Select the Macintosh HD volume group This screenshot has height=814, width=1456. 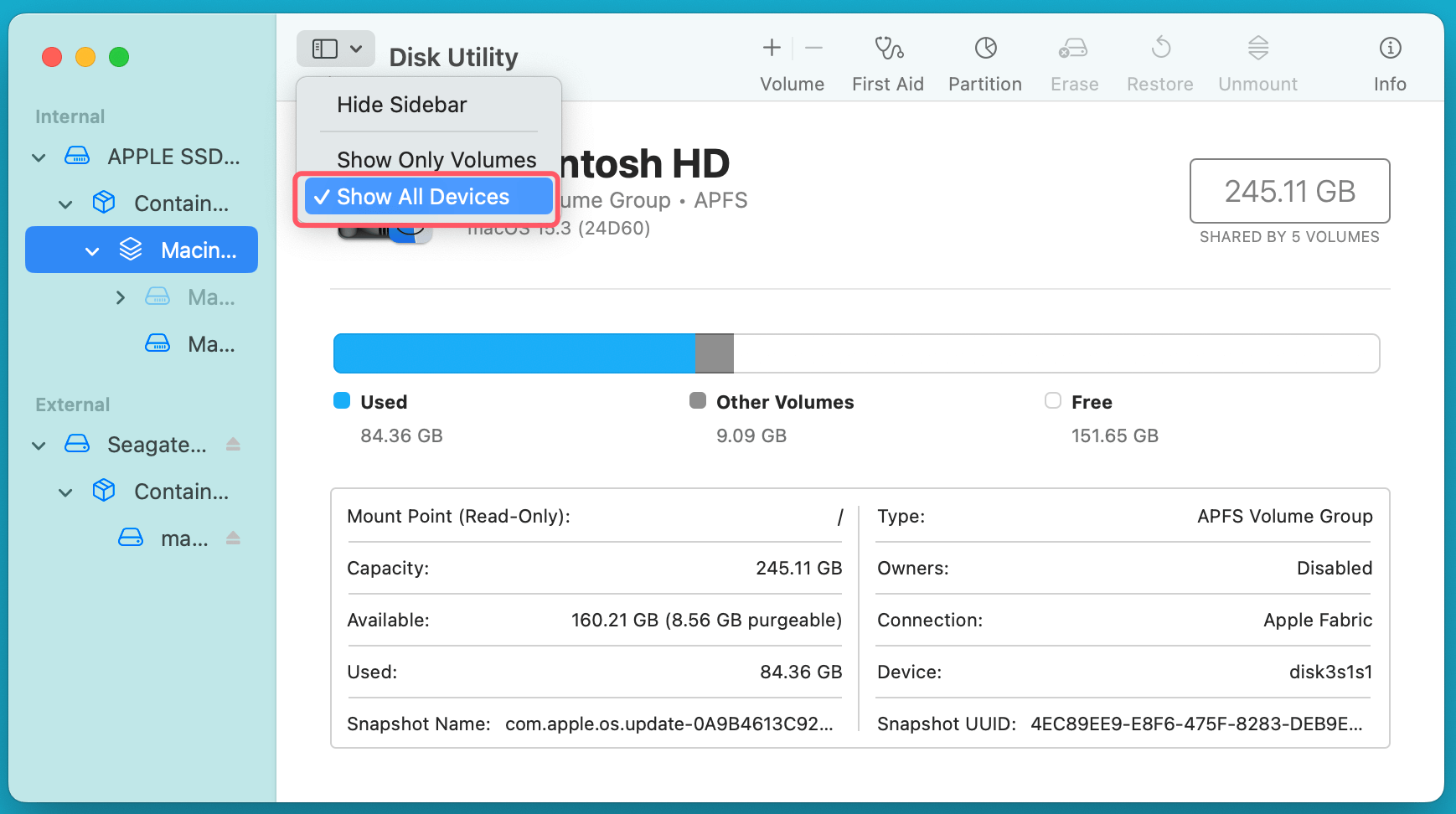coord(184,250)
